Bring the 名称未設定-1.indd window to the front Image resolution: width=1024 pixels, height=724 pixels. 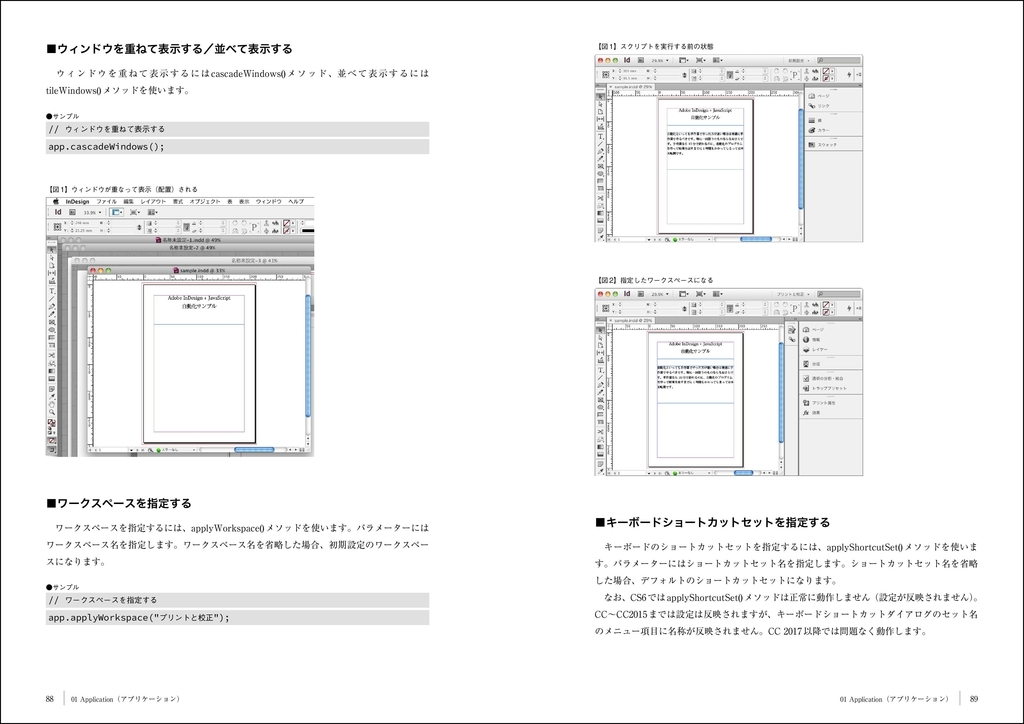(188, 240)
